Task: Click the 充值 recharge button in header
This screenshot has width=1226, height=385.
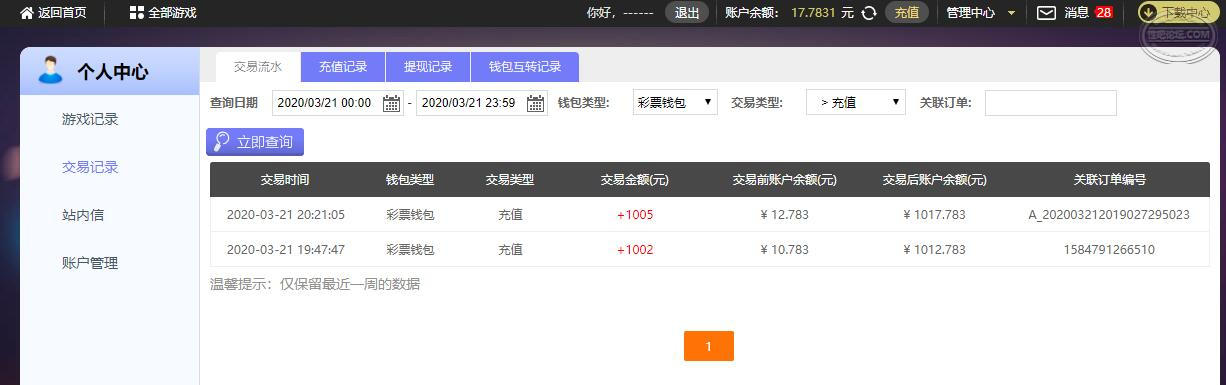Action: tap(907, 13)
